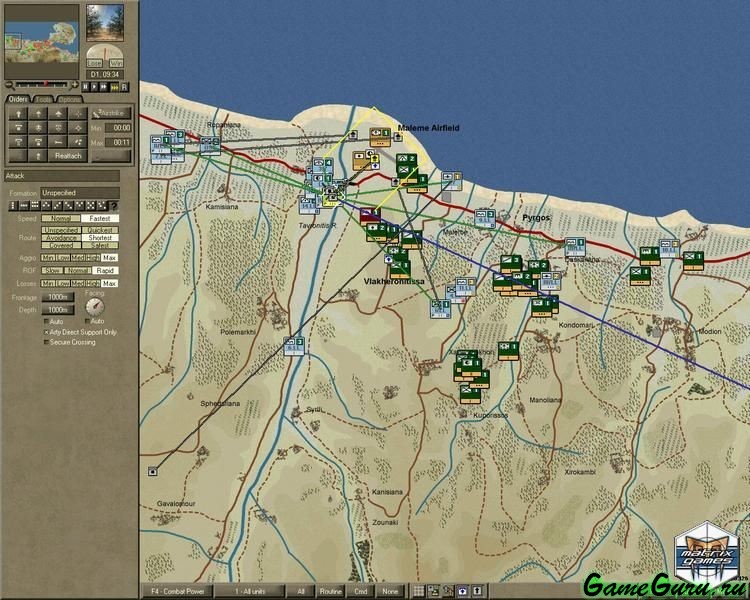750x600 pixels.
Task: Click the first order icon in top row
Action: (18, 114)
